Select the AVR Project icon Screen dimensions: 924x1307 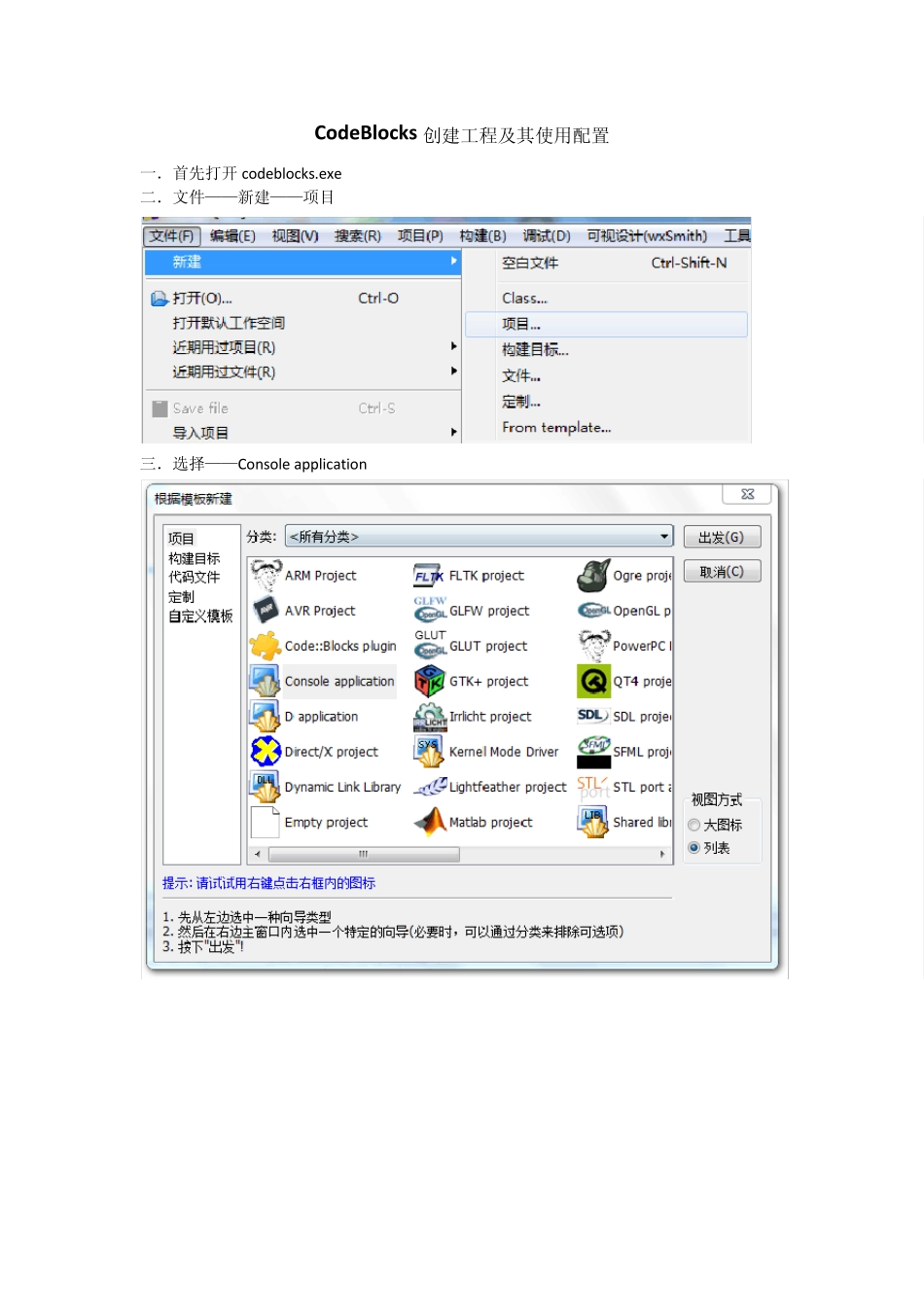click(266, 611)
